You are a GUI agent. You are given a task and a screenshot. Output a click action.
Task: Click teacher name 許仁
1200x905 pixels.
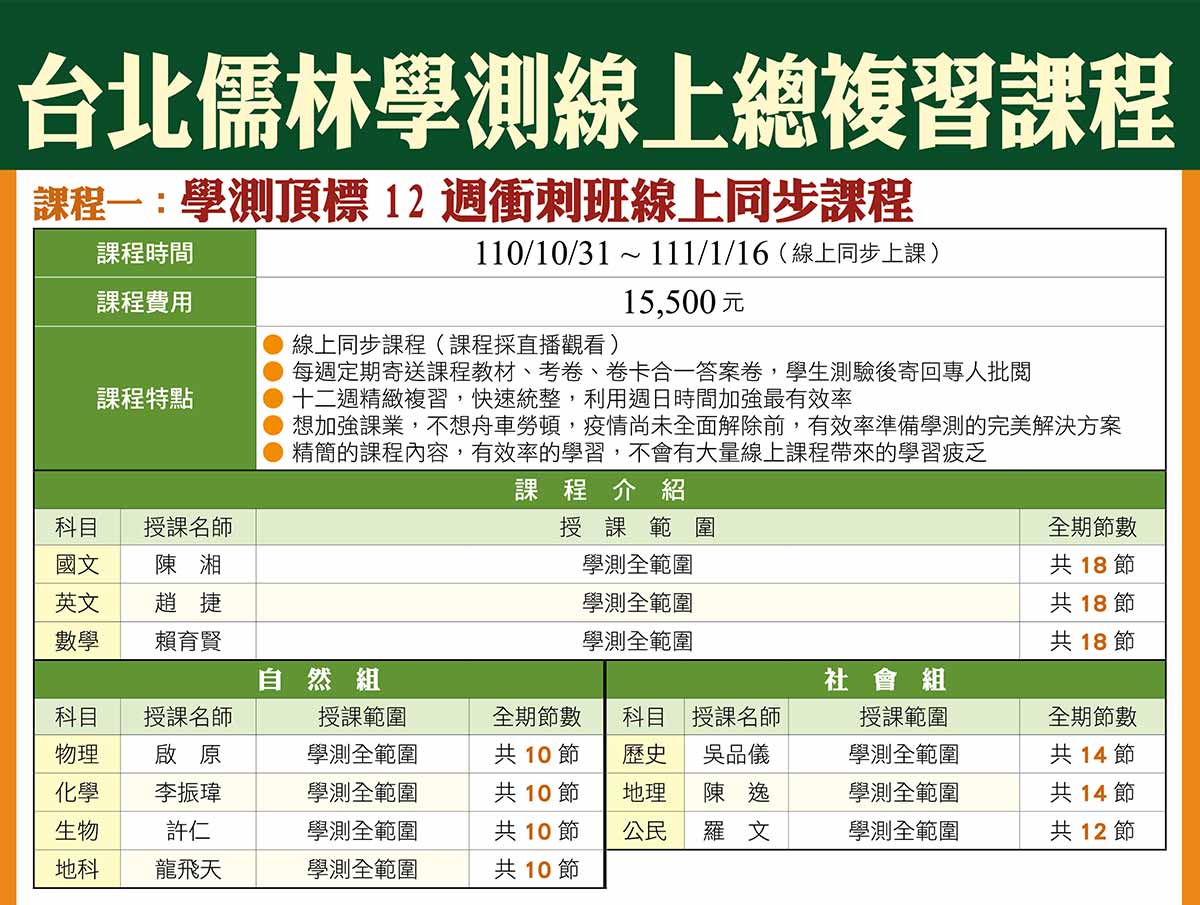tap(188, 830)
